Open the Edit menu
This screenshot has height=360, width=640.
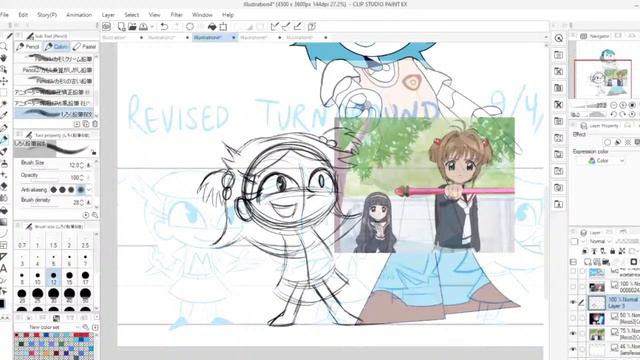23,15
